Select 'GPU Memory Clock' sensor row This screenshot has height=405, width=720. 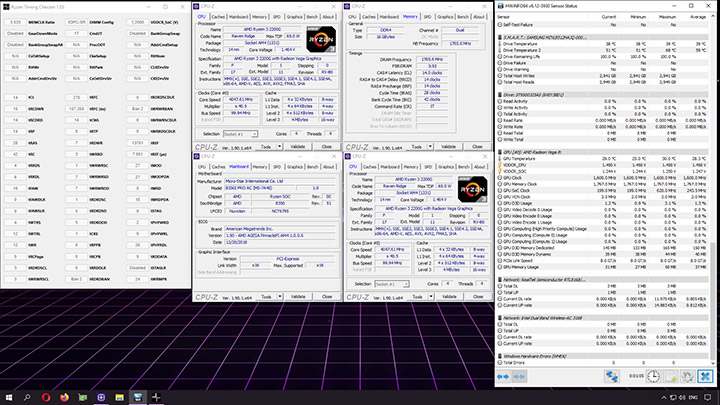point(603,184)
